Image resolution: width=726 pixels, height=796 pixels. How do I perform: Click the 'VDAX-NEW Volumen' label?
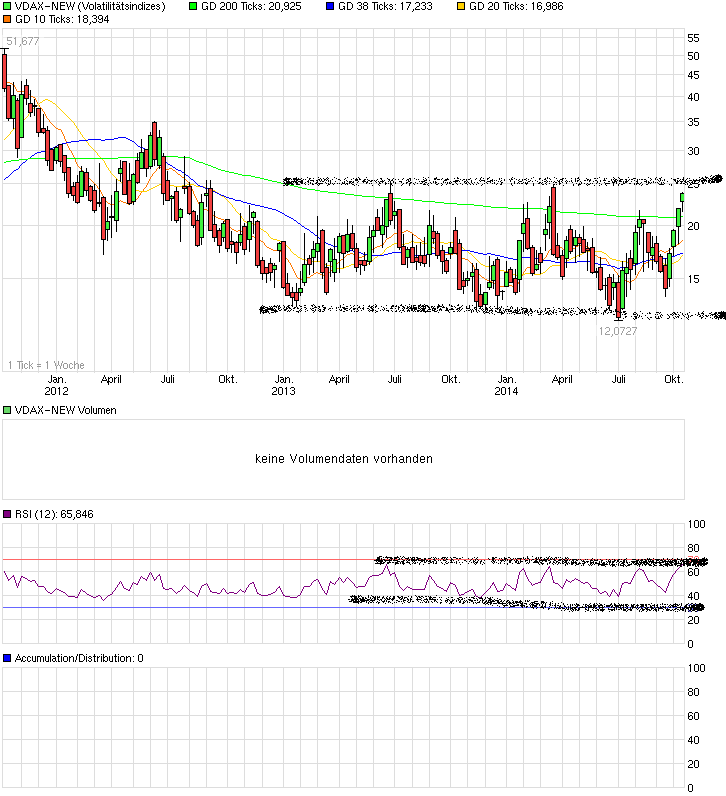(x=65, y=410)
